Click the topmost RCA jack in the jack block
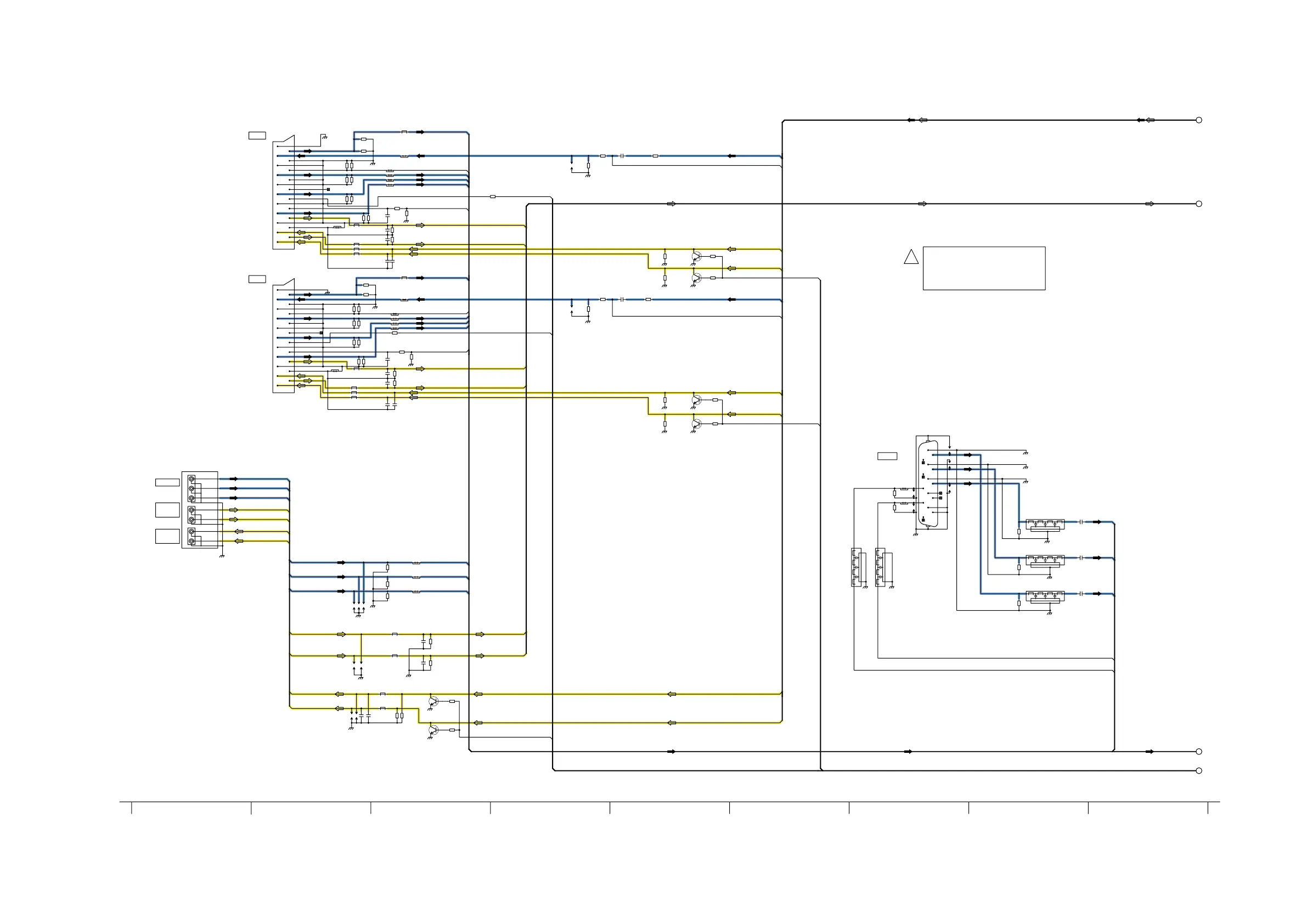This screenshot has width=1307, height=924. pos(192,480)
